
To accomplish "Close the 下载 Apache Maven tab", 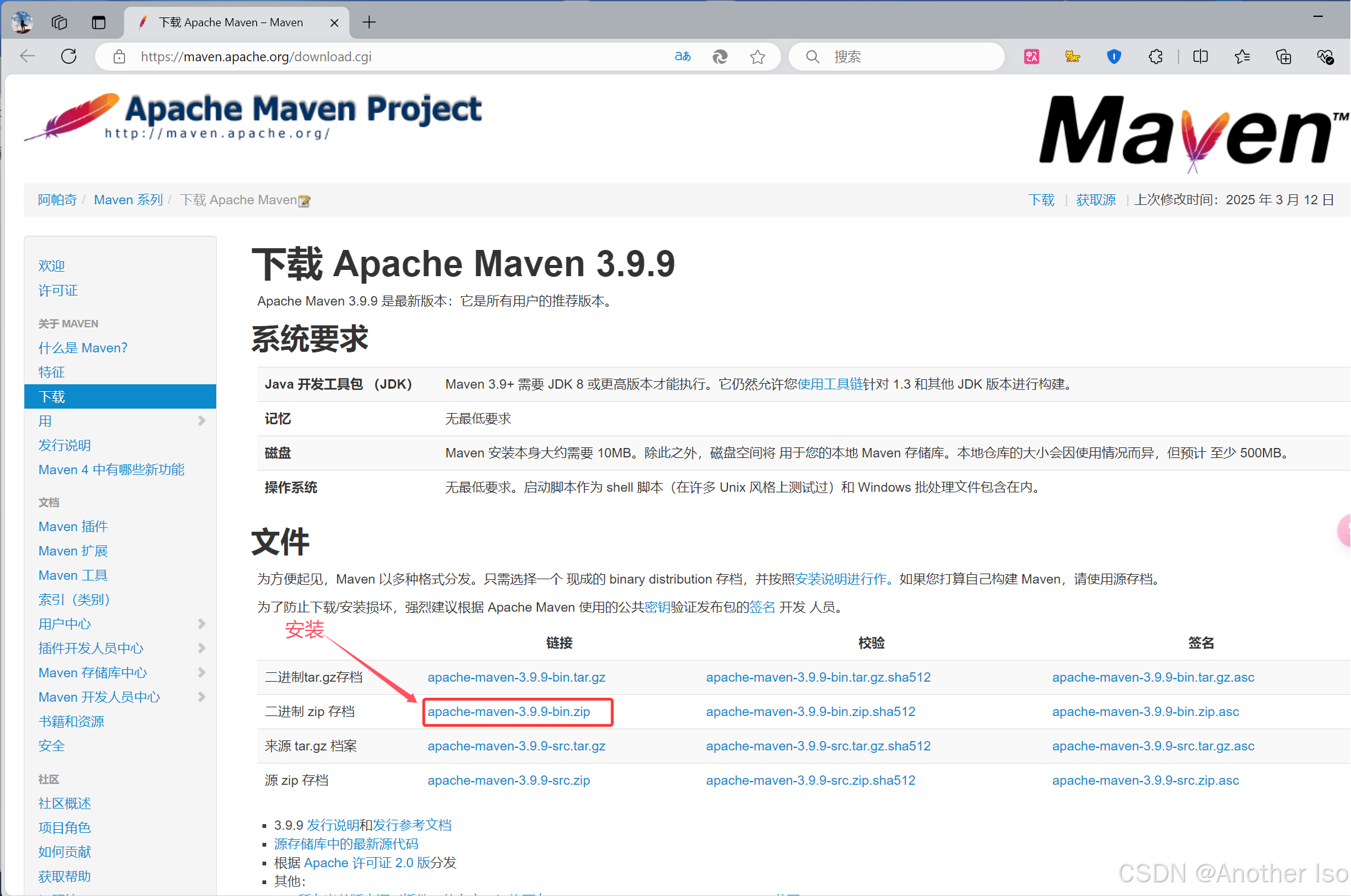I will pyautogui.click(x=334, y=23).
